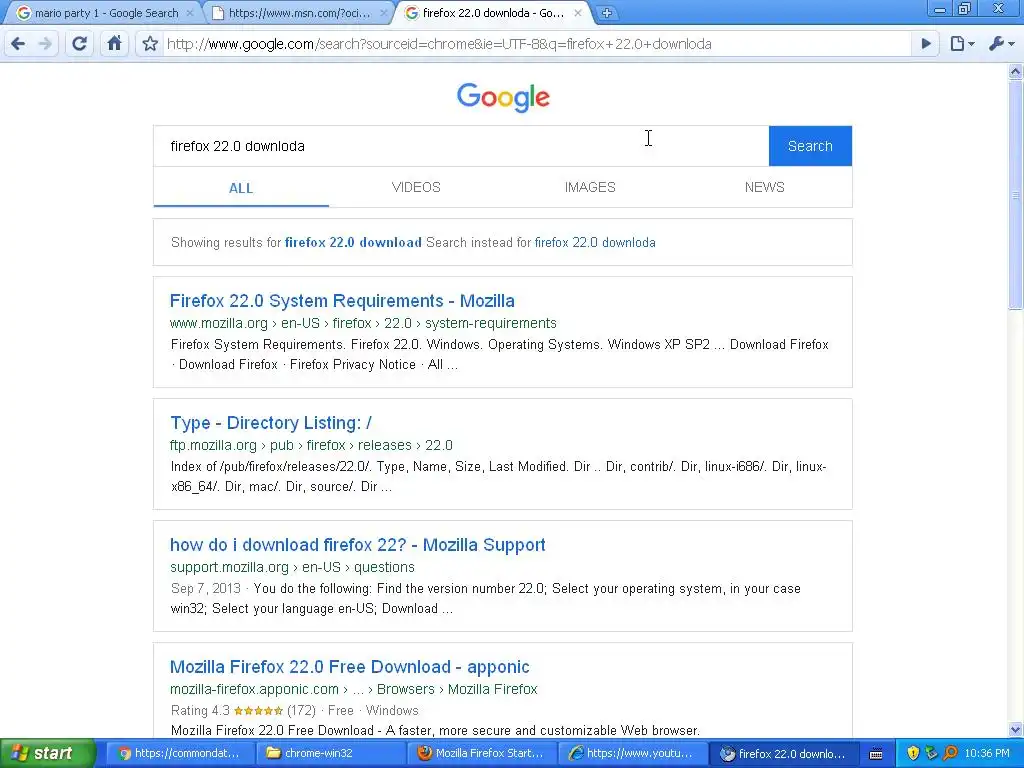Click the tray icon beside the shield
The height and width of the screenshot is (768, 1024).
(x=932, y=753)
